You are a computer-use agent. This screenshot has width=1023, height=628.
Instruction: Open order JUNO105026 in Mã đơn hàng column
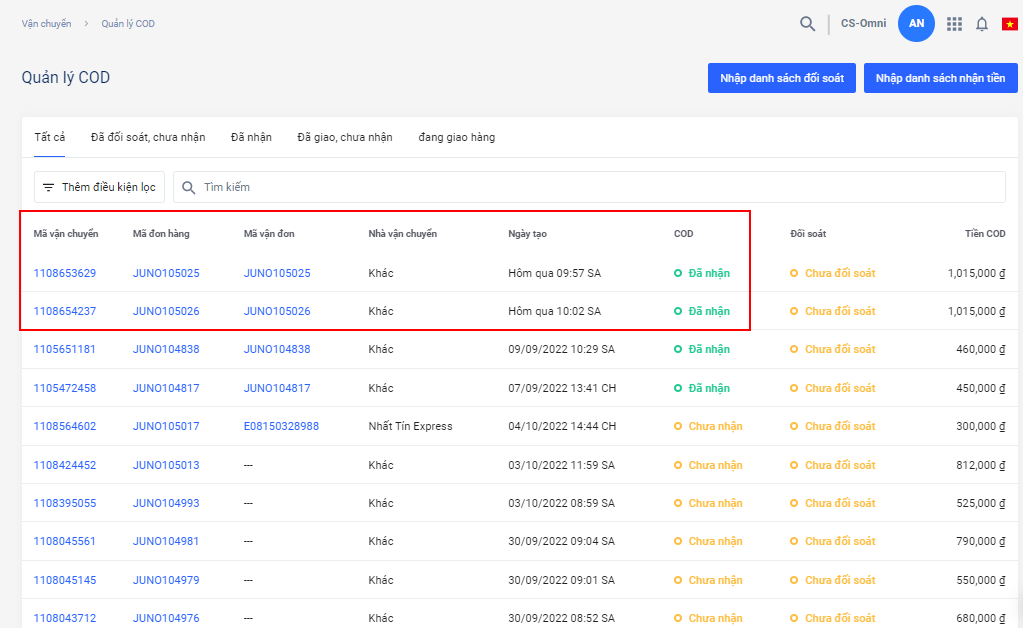[166, 311]
